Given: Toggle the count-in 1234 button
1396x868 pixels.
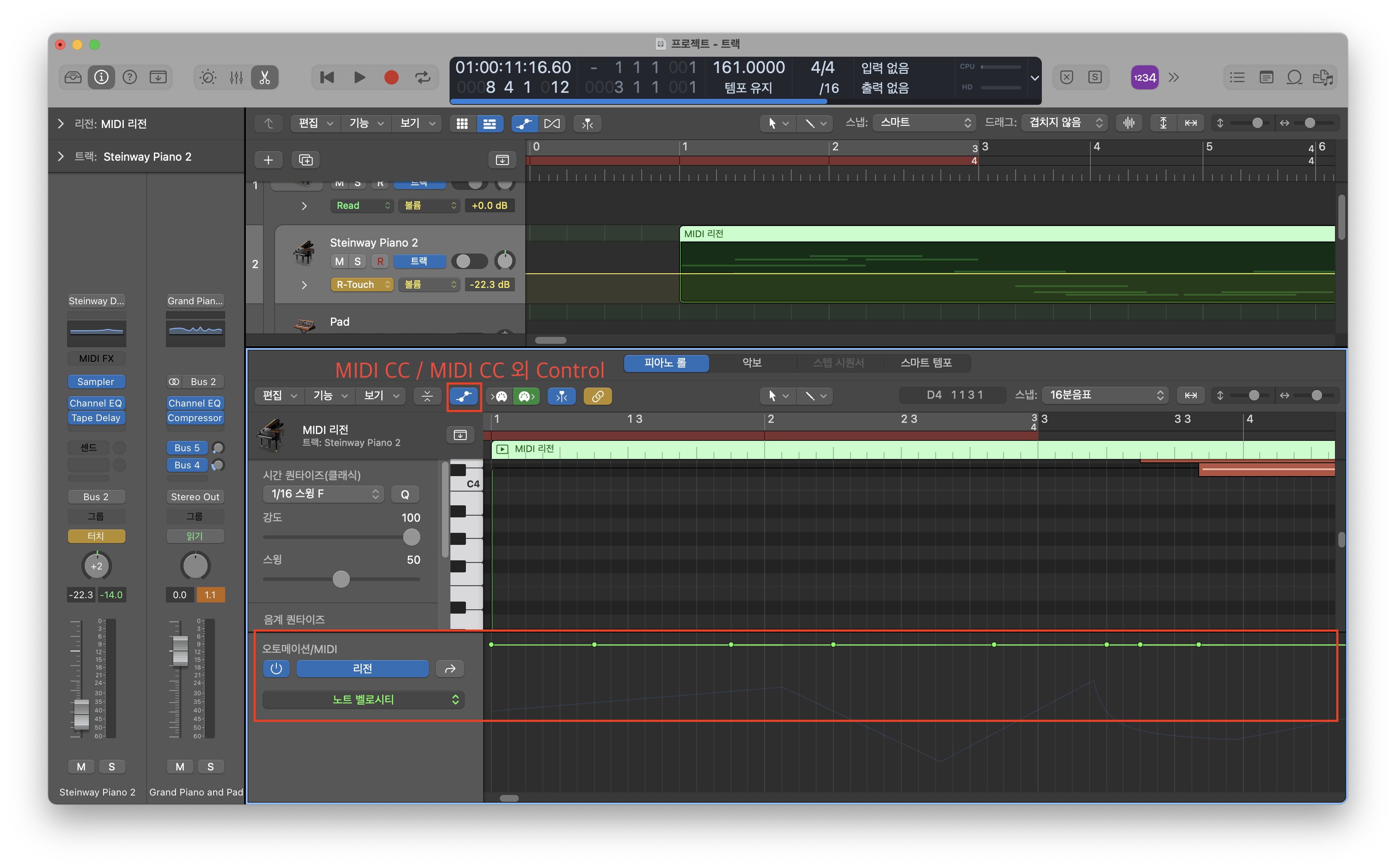Looking at the screenshot, I should [x=1144, y=77].
